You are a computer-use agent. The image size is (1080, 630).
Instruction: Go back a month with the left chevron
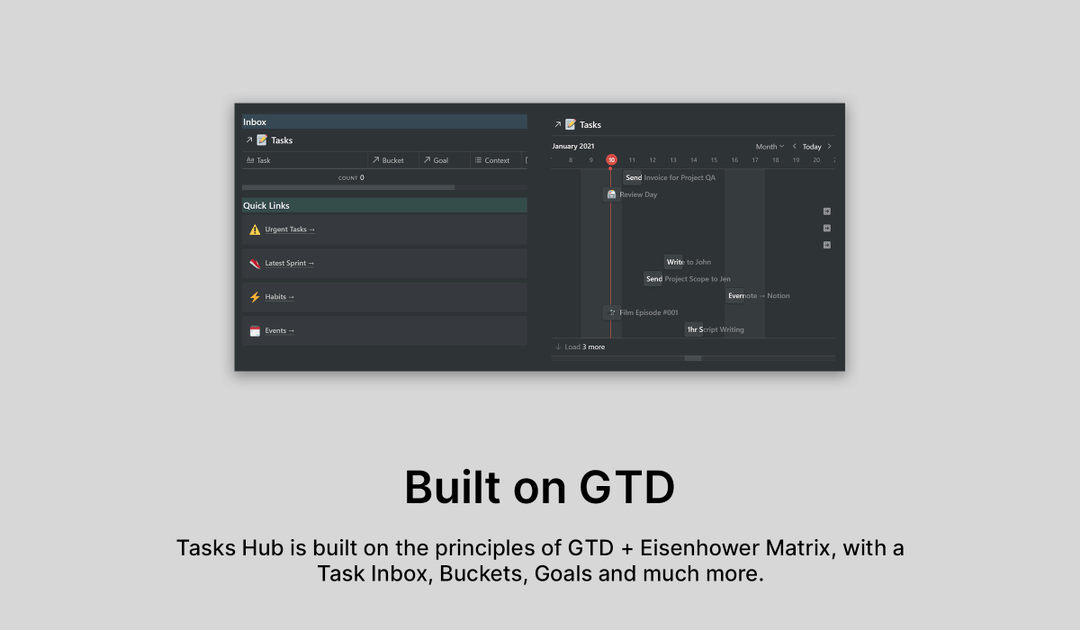coord(795,146)
